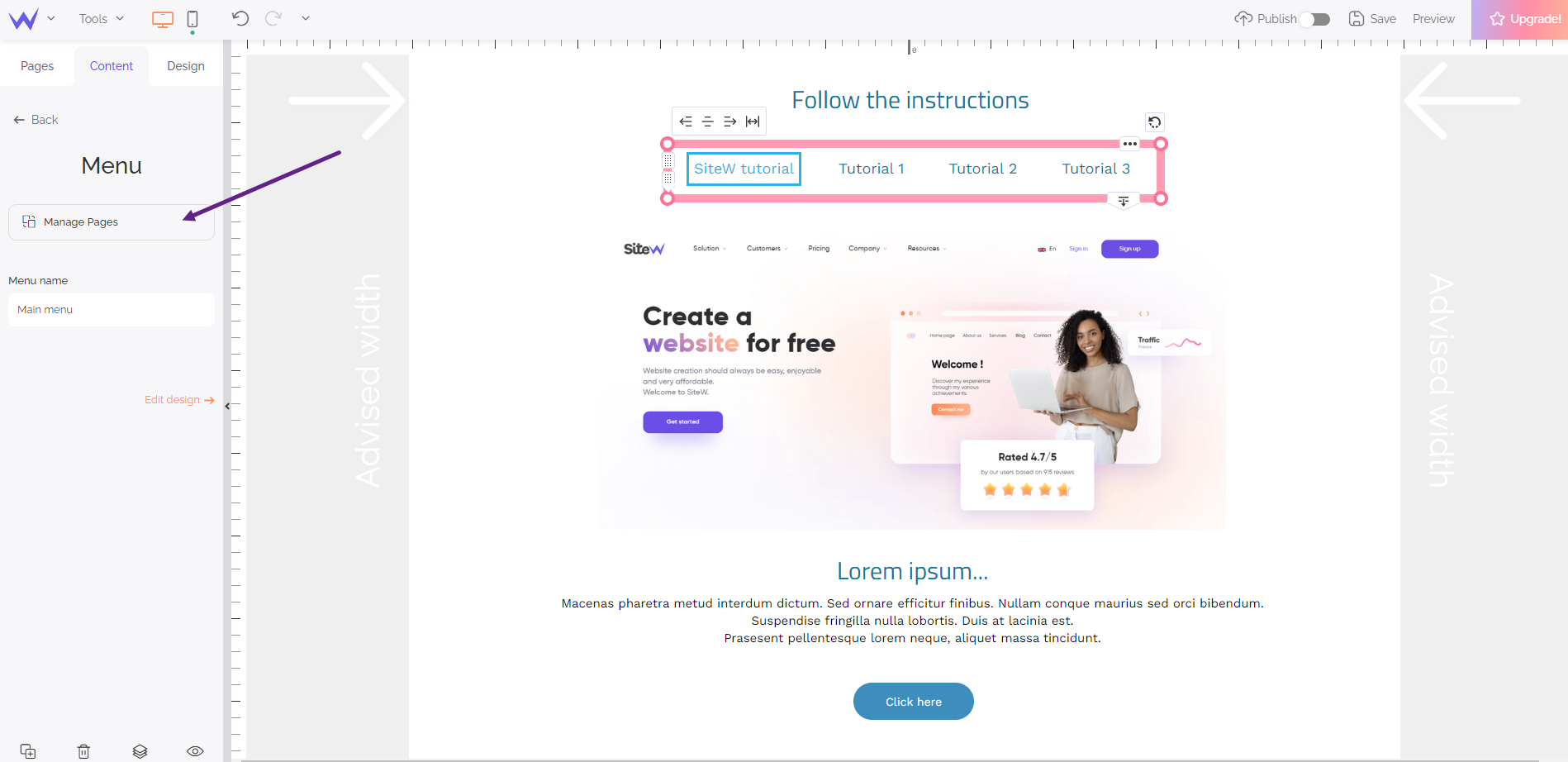1568x762 pixels.
Task: Click the redo arrow icon
Action: coord(273,18)
